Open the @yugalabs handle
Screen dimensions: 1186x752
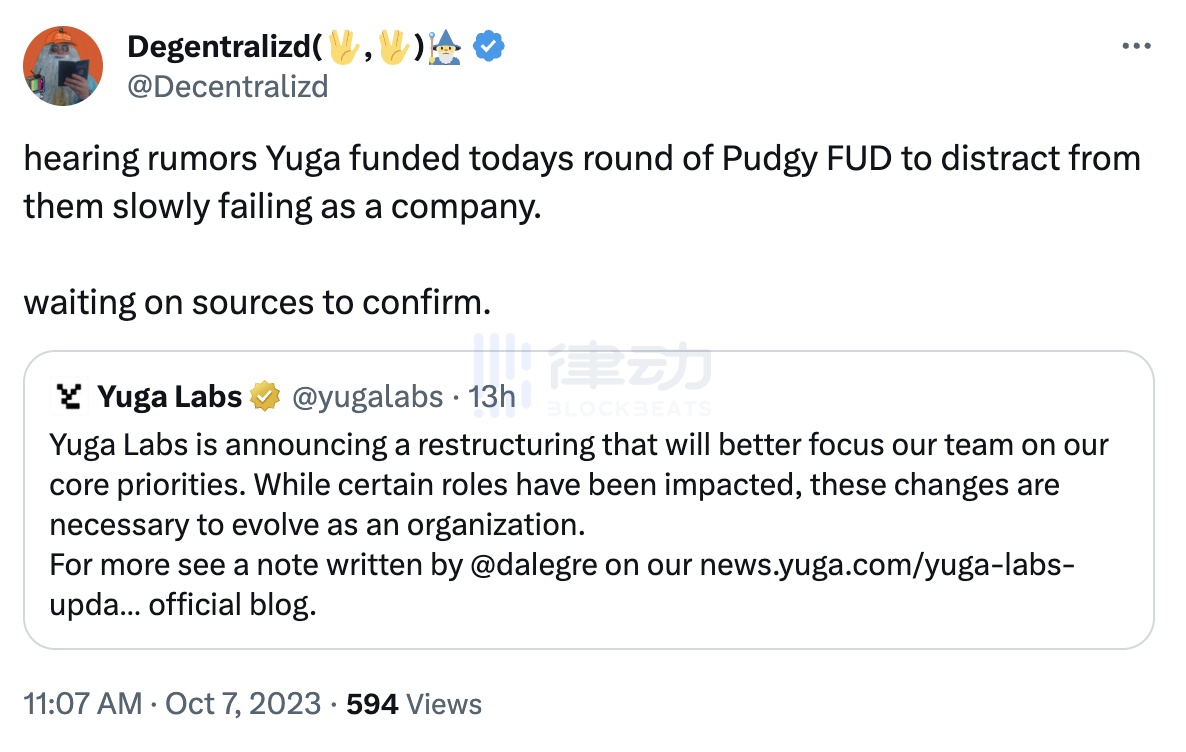point(366,397)
